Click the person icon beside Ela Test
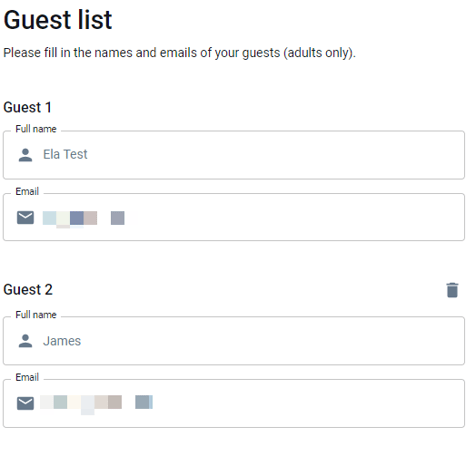Viewport: 466px width, 456px height. click(25, 155)
